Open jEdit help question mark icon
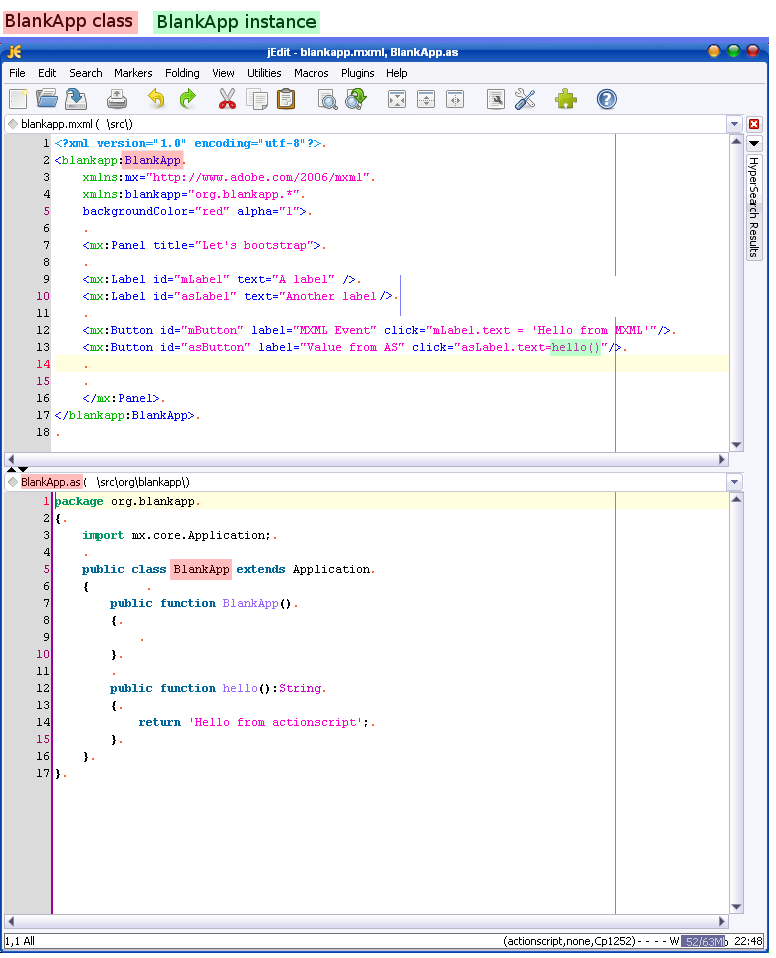This screenshot has width=776, height=958. (607, 99)
